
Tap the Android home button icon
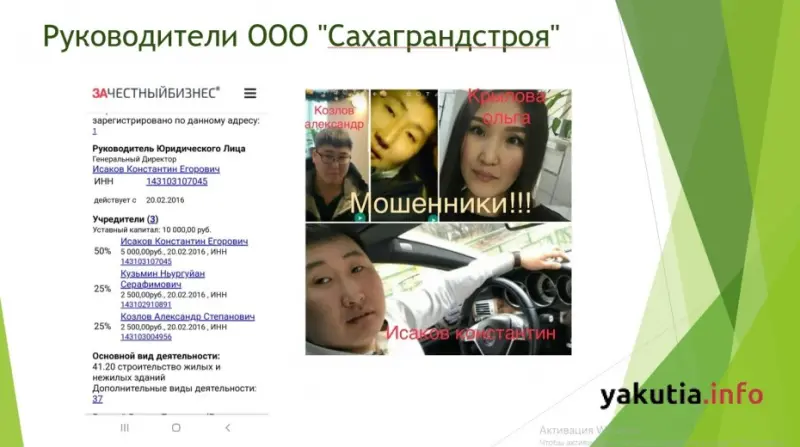click(x=176, y=428)
